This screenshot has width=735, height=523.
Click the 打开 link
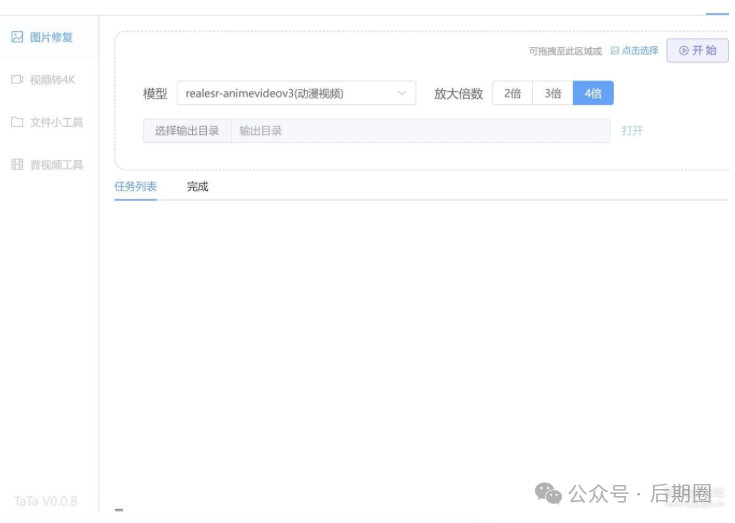pos(632,131)
